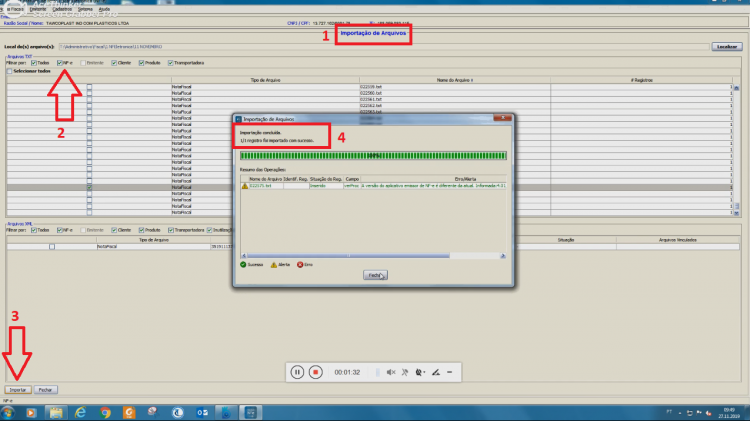Open the recorder pen annotation tool
Screen dimensions: 750x421
[x=436, y=372]
